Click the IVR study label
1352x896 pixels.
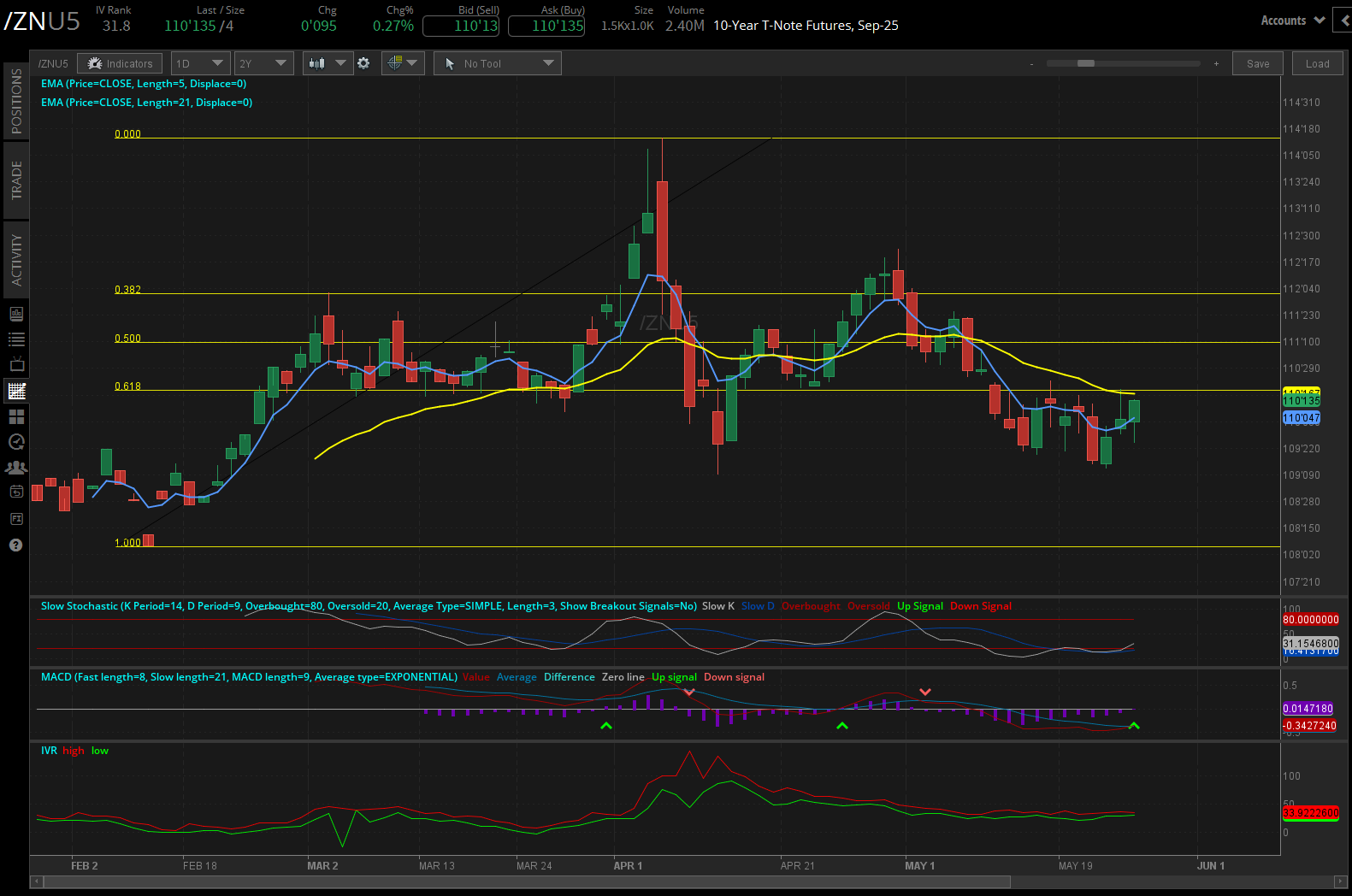49,751
